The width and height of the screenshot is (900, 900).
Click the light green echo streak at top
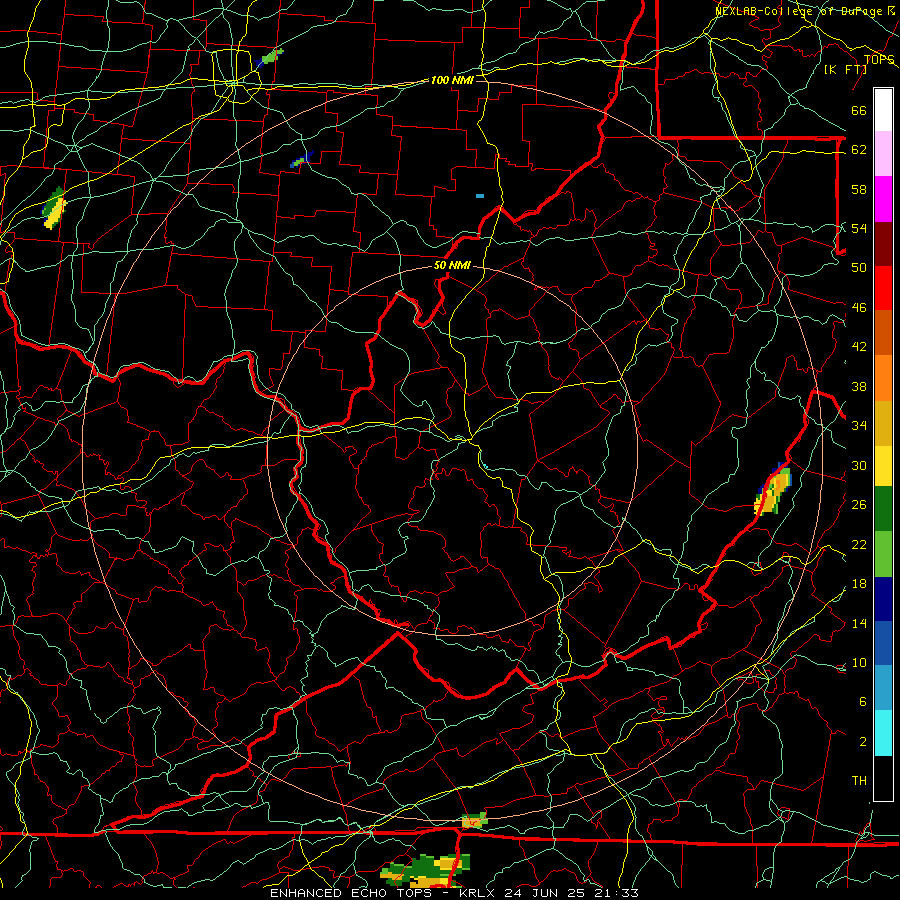tap(270, 57)
